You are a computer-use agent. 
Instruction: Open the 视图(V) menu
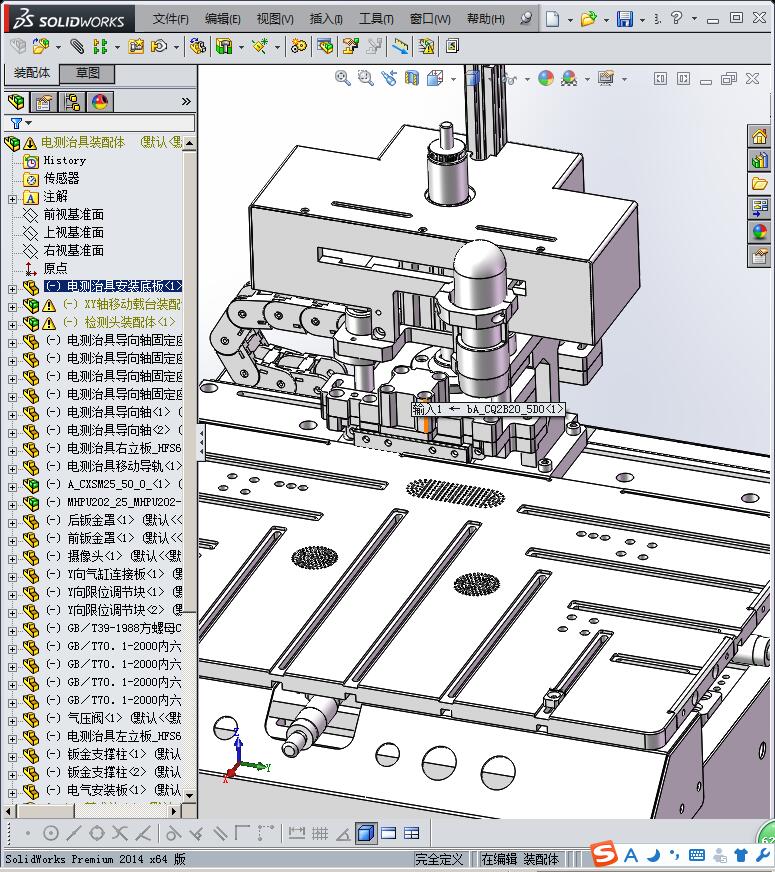click(275, 19)
